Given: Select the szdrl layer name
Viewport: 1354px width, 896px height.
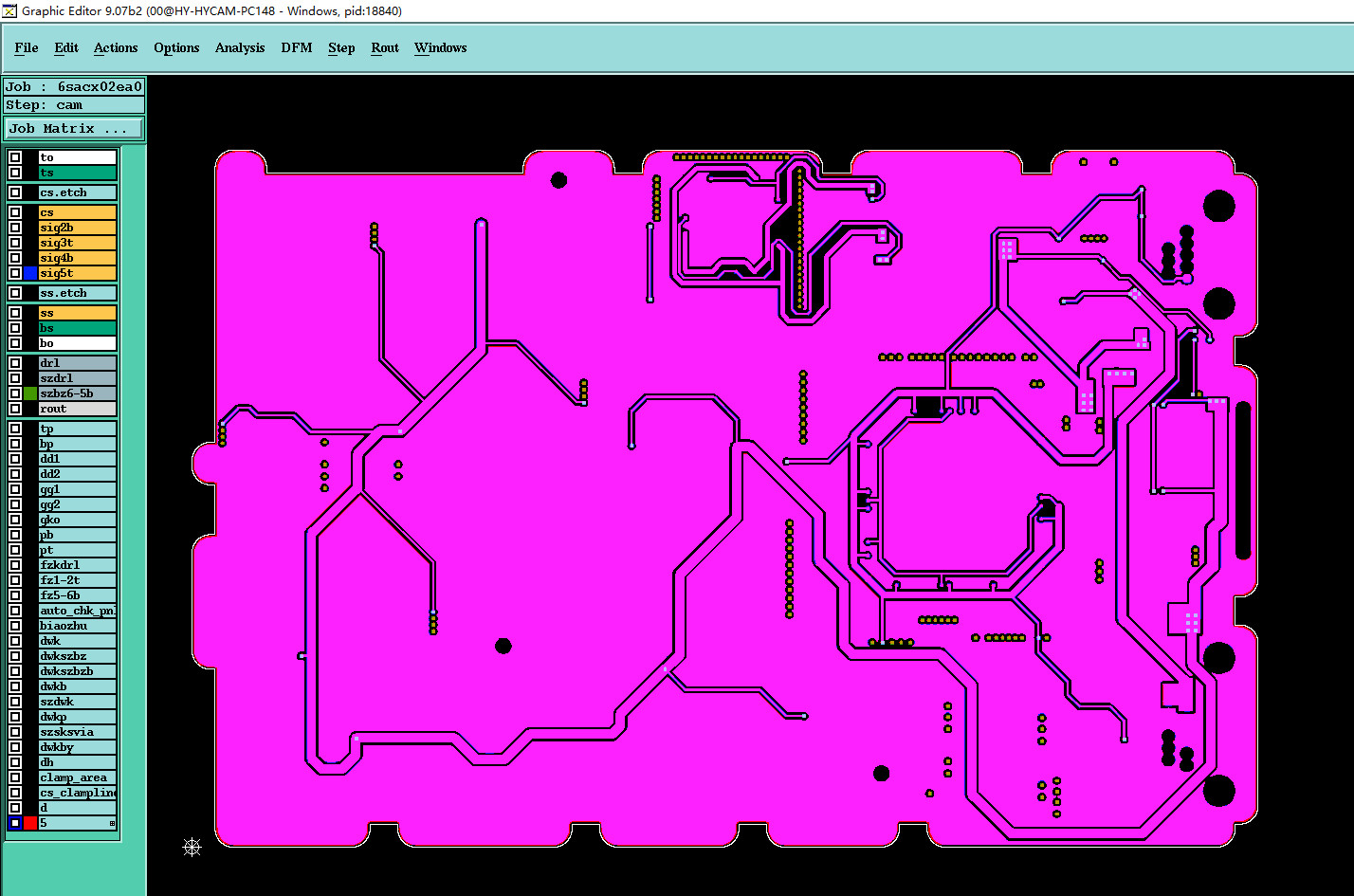Looking at the screenshot, I should click(78, 378).
